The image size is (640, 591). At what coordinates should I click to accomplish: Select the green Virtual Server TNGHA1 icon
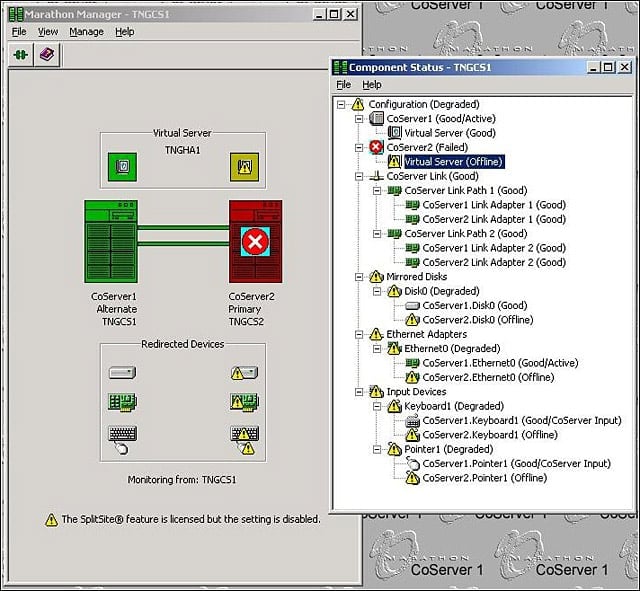(x=122, y=167)
